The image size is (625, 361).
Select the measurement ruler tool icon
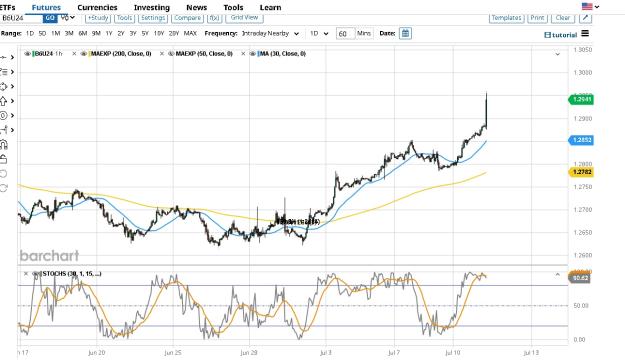tap(4, 130)
